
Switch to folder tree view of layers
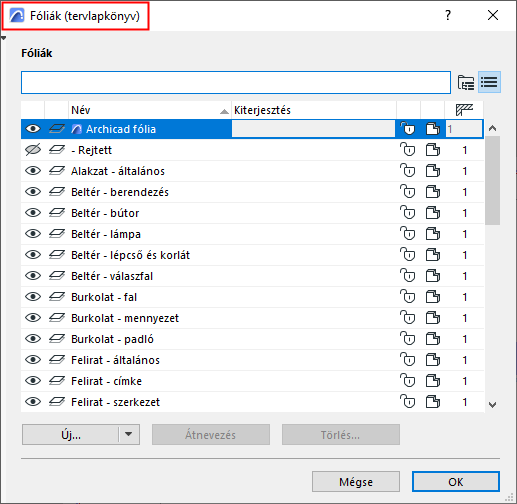click(x=466, y=82)
